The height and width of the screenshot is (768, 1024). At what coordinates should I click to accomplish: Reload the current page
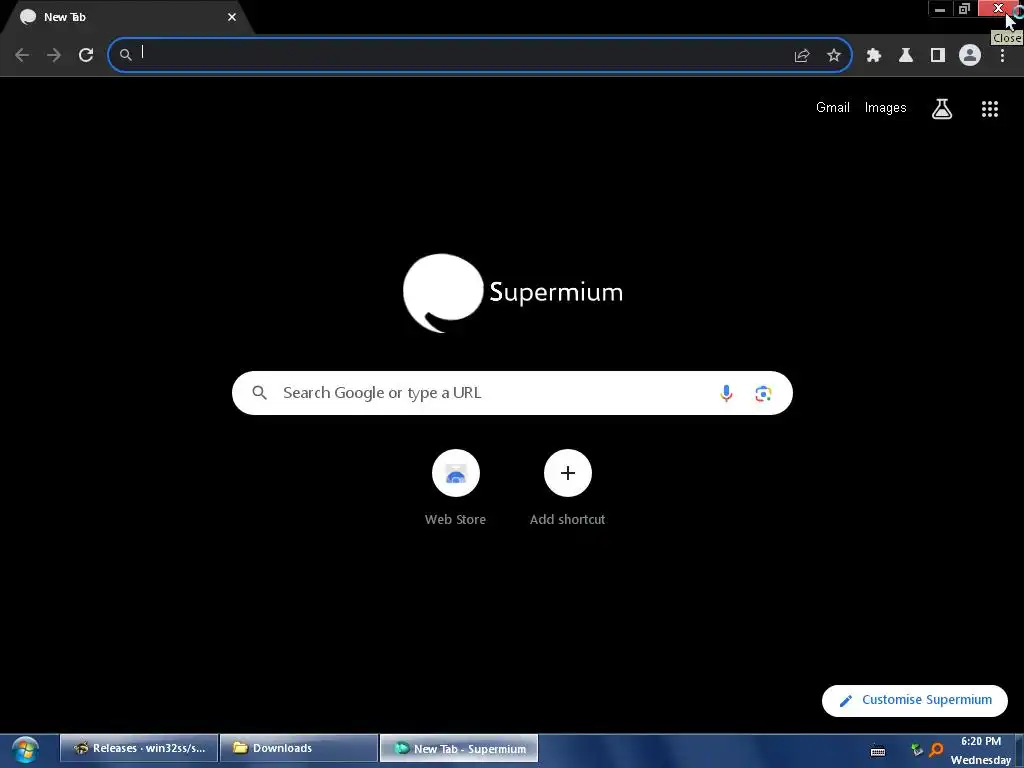coord(86,55)
